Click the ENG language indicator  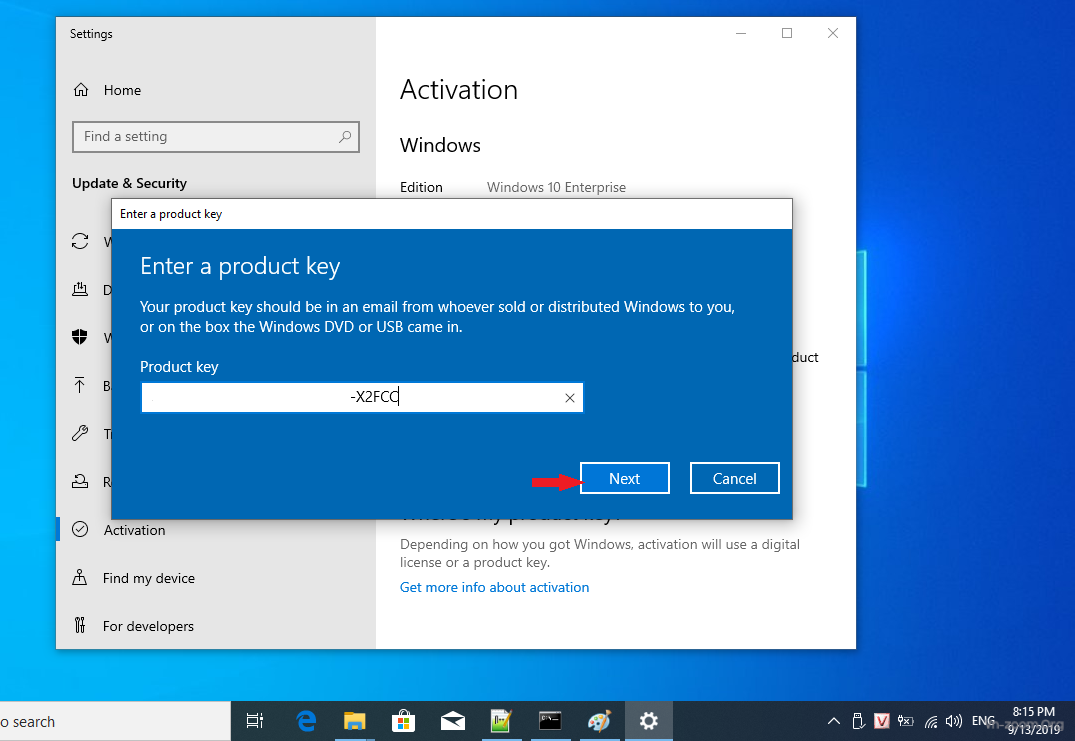pos(983,721)
